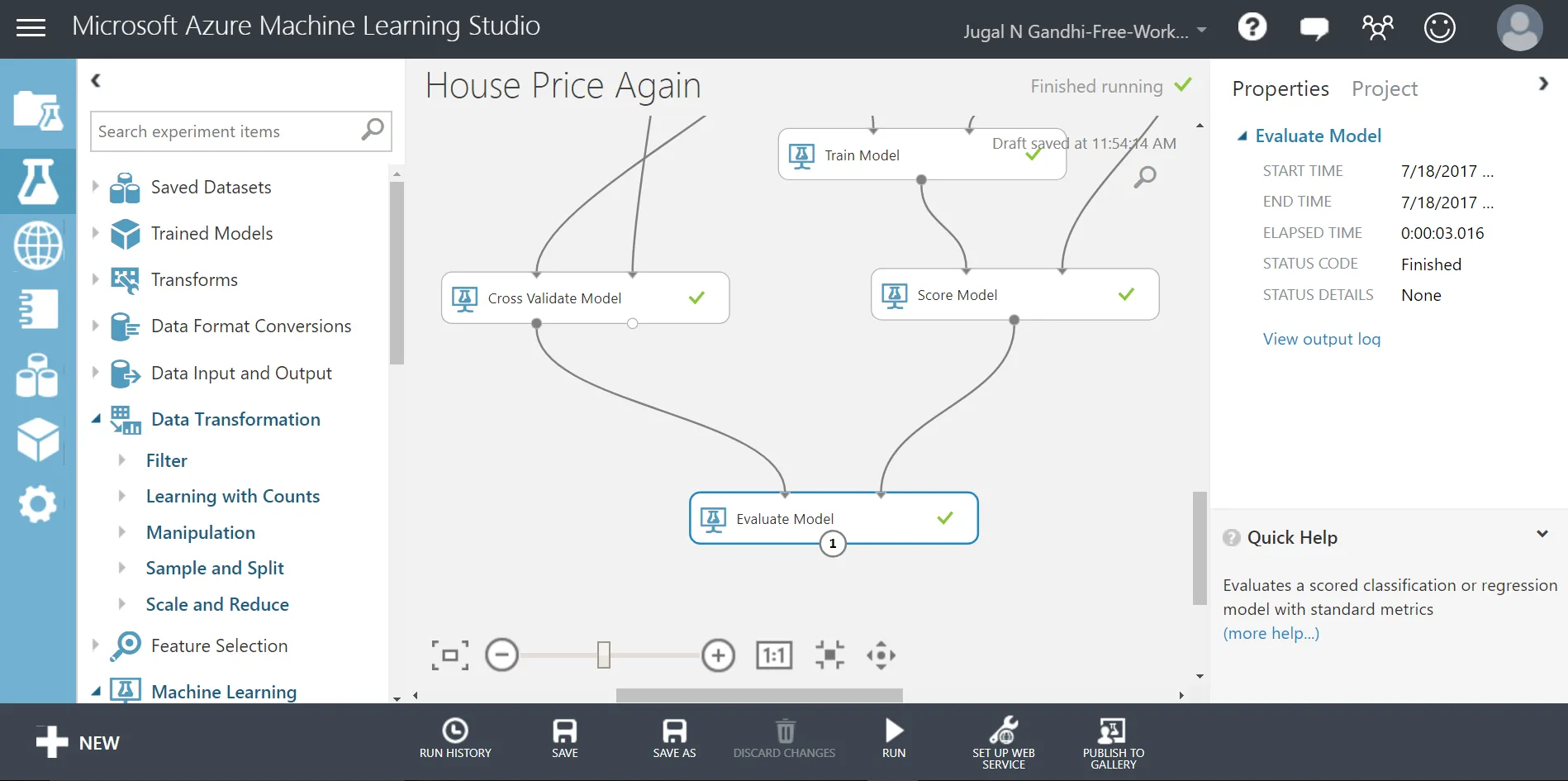Expand the Sample and Split subcategory
The height and width of the screenshot is (781, 1568).
(x=122, y=568)
